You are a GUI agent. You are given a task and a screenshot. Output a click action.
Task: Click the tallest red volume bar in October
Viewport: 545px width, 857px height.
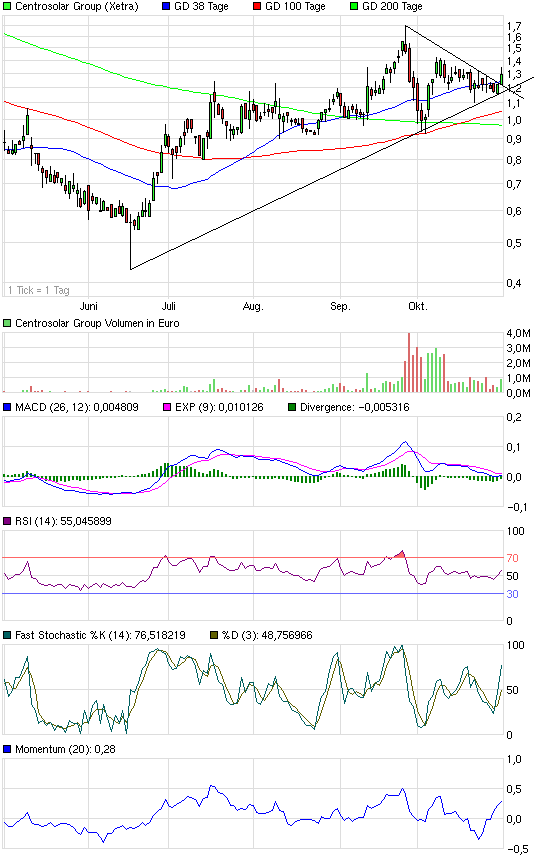(409, 362)
